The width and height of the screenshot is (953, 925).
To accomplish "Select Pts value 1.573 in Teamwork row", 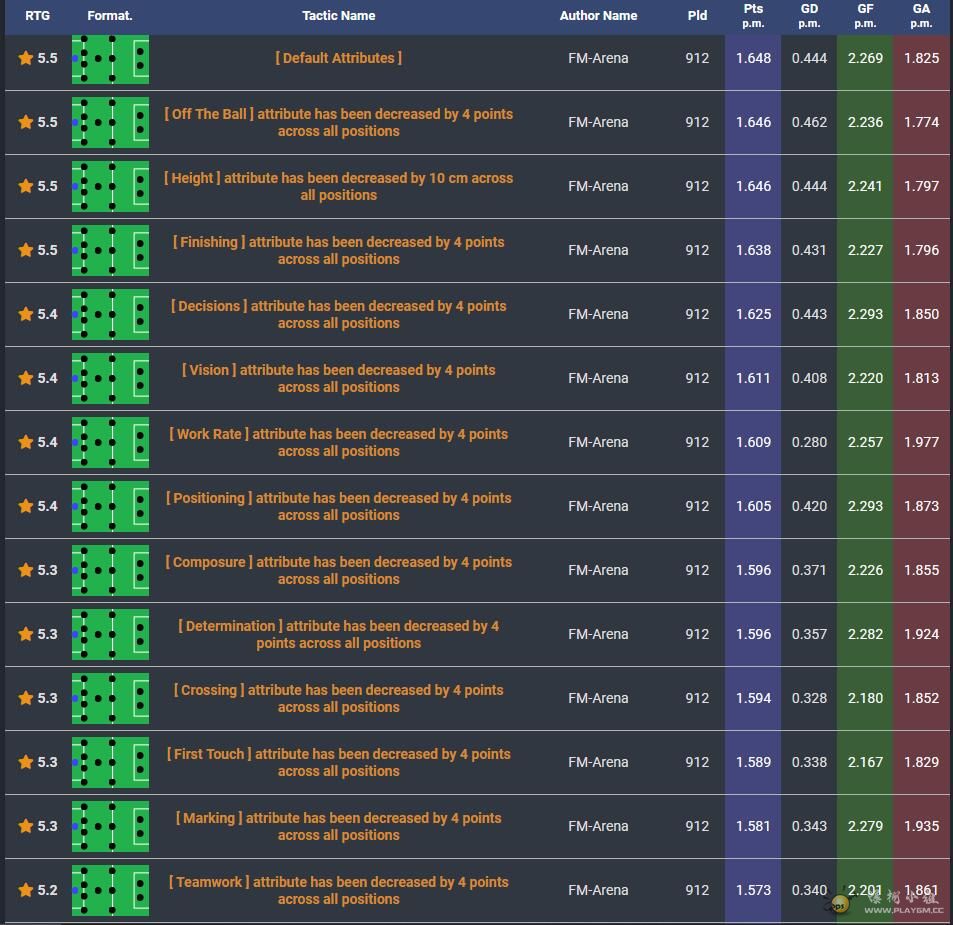I will (753, 890).
